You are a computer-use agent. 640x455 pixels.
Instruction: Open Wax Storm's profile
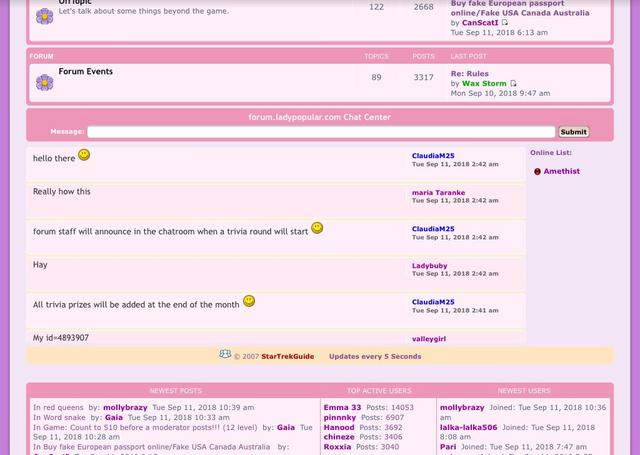tap(484, 83)
